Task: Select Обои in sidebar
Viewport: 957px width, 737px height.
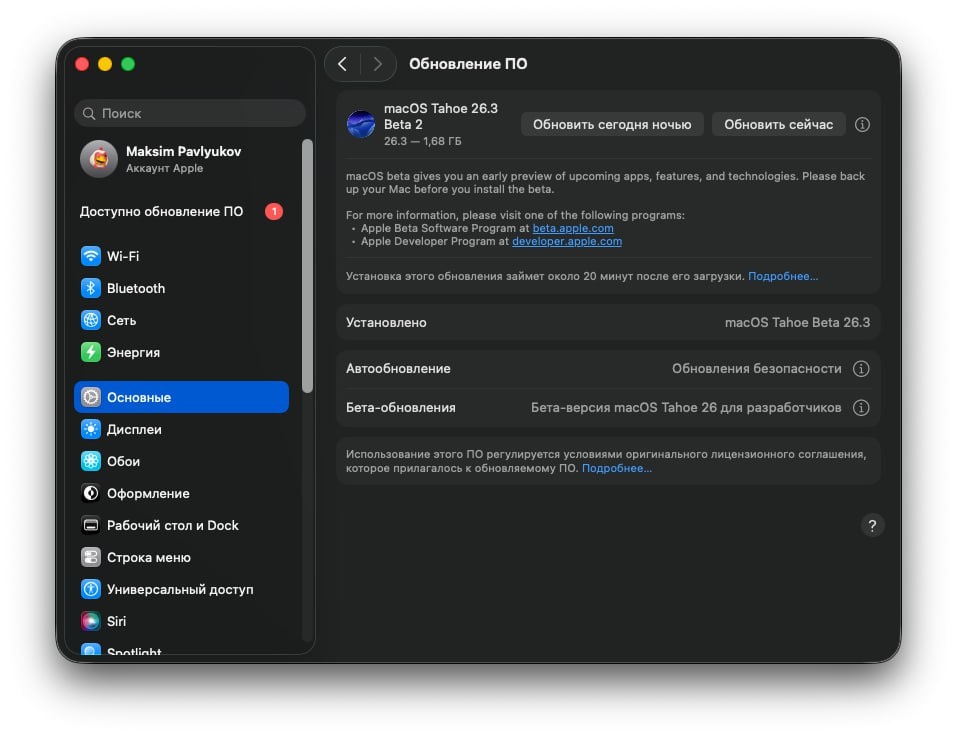Action: [181, 461]
